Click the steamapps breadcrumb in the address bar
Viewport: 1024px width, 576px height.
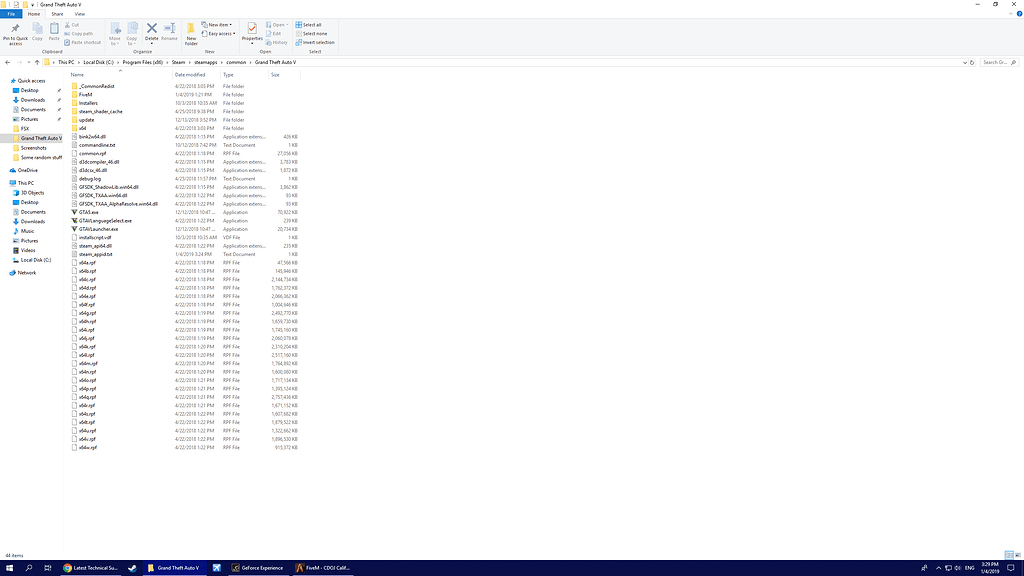(206, 63)
